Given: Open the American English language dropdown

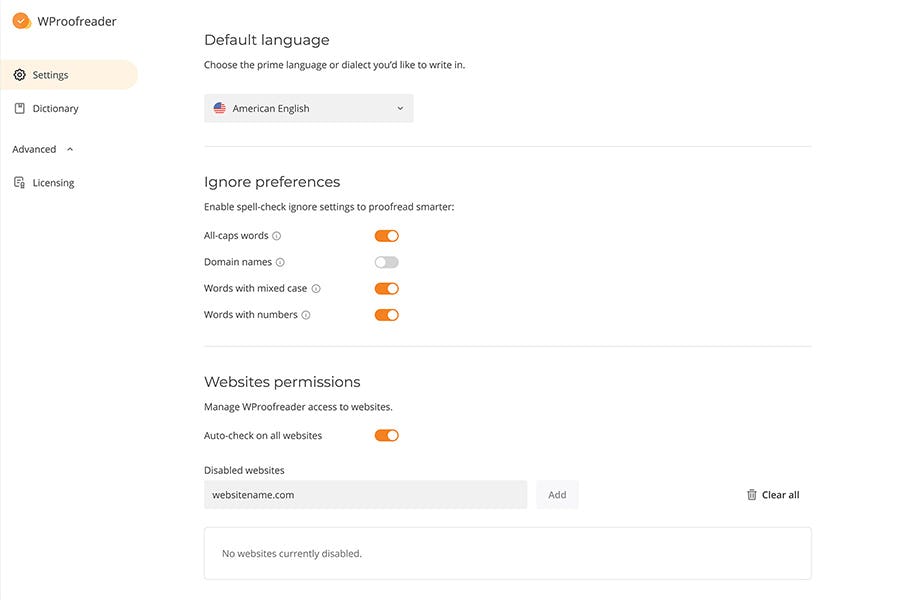Looking at the screenshot, I should pyautogui.click(x=309, y=109).
